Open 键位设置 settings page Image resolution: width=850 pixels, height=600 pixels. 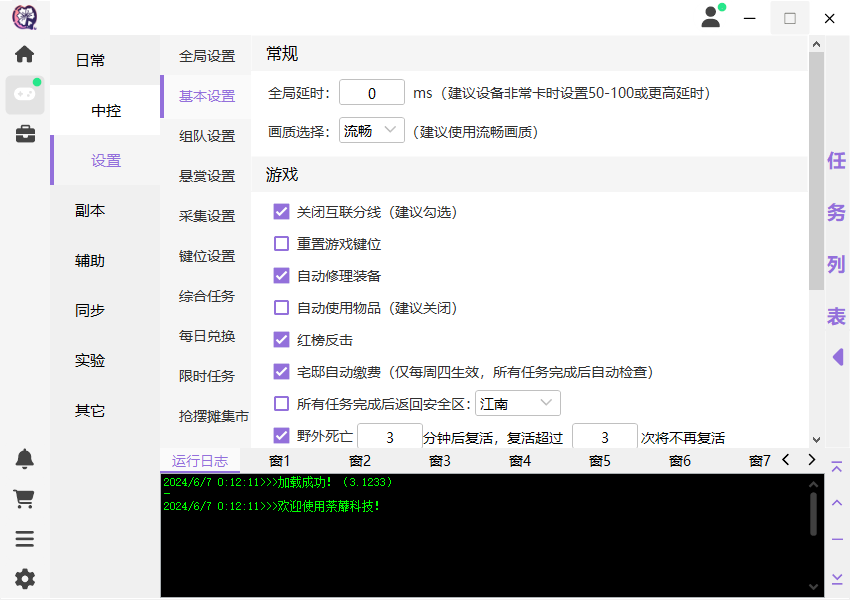pos(207,256)
